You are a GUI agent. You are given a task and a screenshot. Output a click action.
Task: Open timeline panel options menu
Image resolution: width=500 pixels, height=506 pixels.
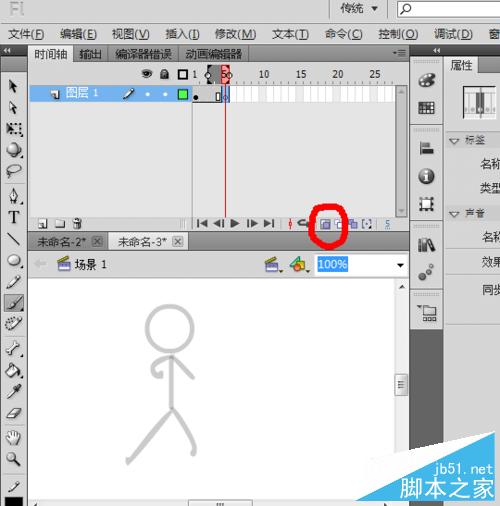tap(399, 53)
